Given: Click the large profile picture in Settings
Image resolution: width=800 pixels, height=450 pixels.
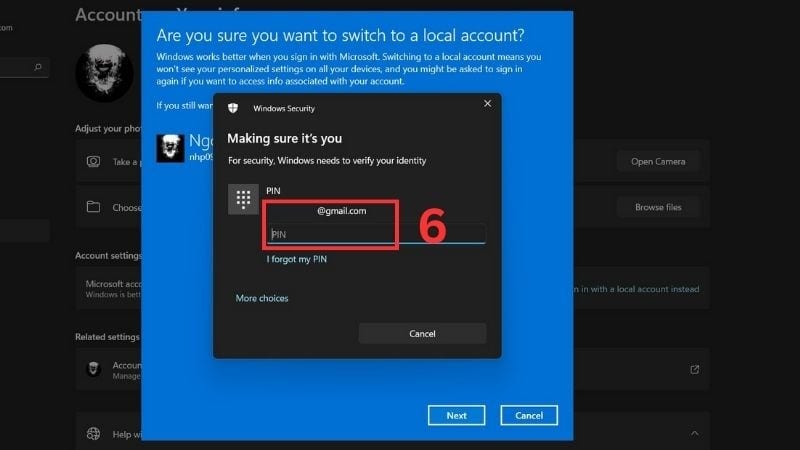Looking at the screenshot, I should point(104,73).
